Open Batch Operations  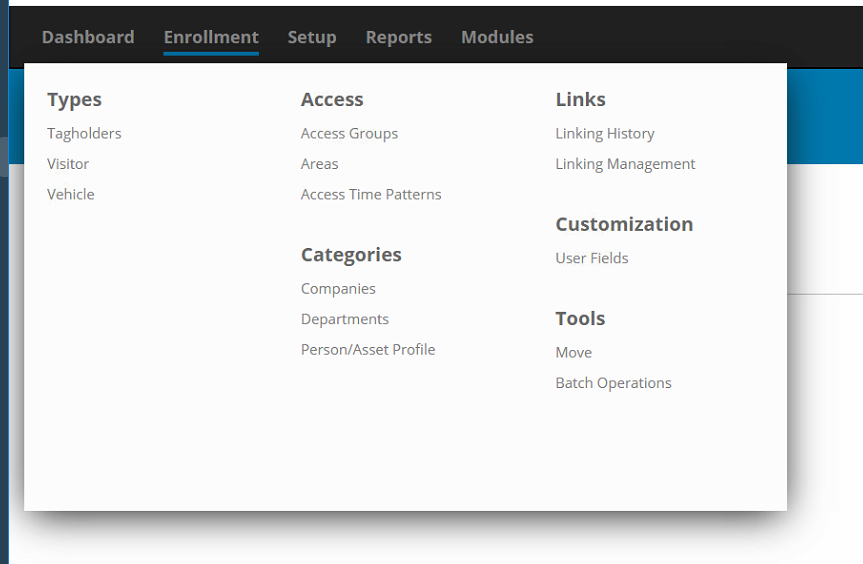tap(614, 383)
